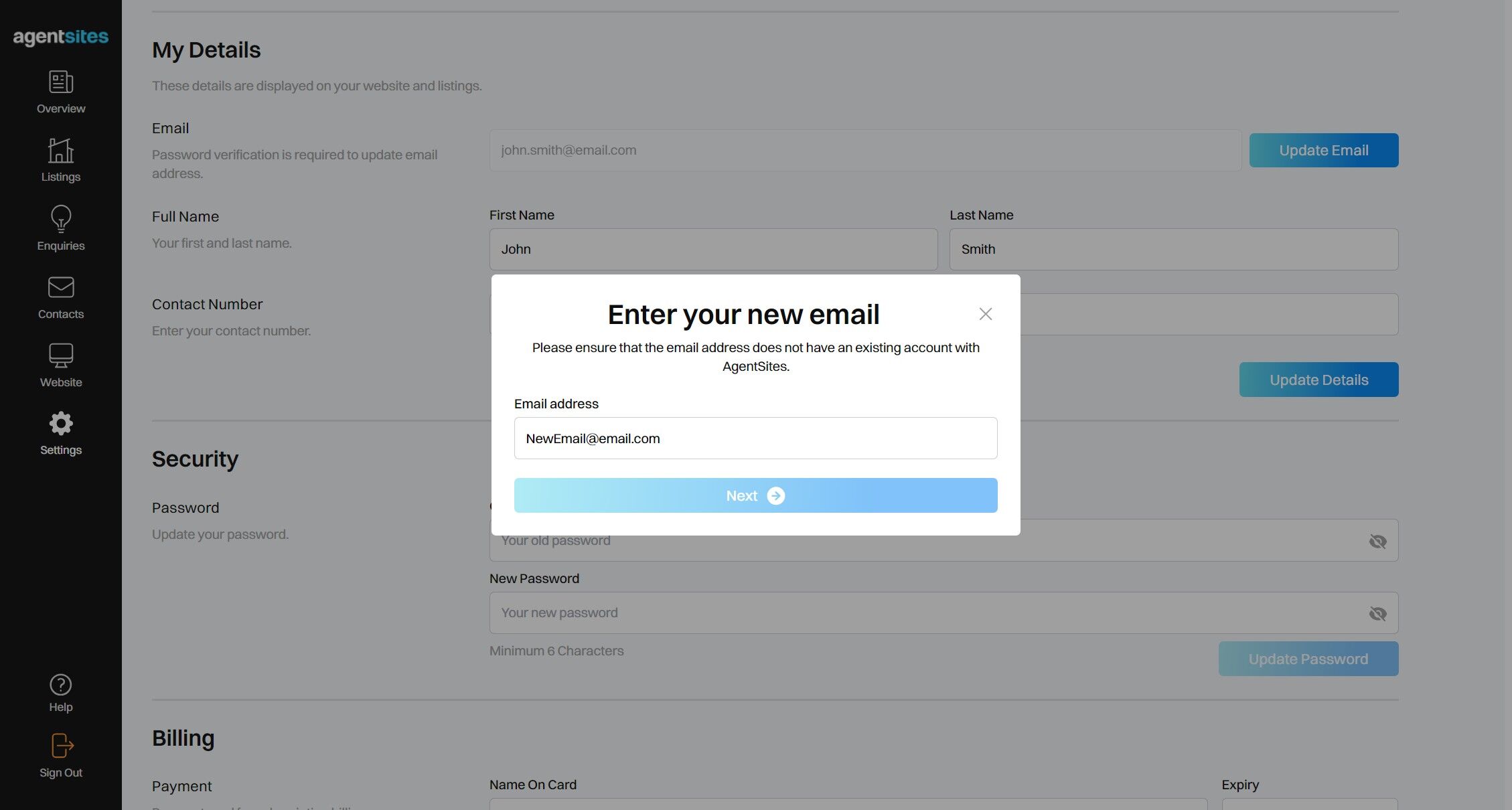
Task: Click the agentsites logo
Action: (61, 37)
